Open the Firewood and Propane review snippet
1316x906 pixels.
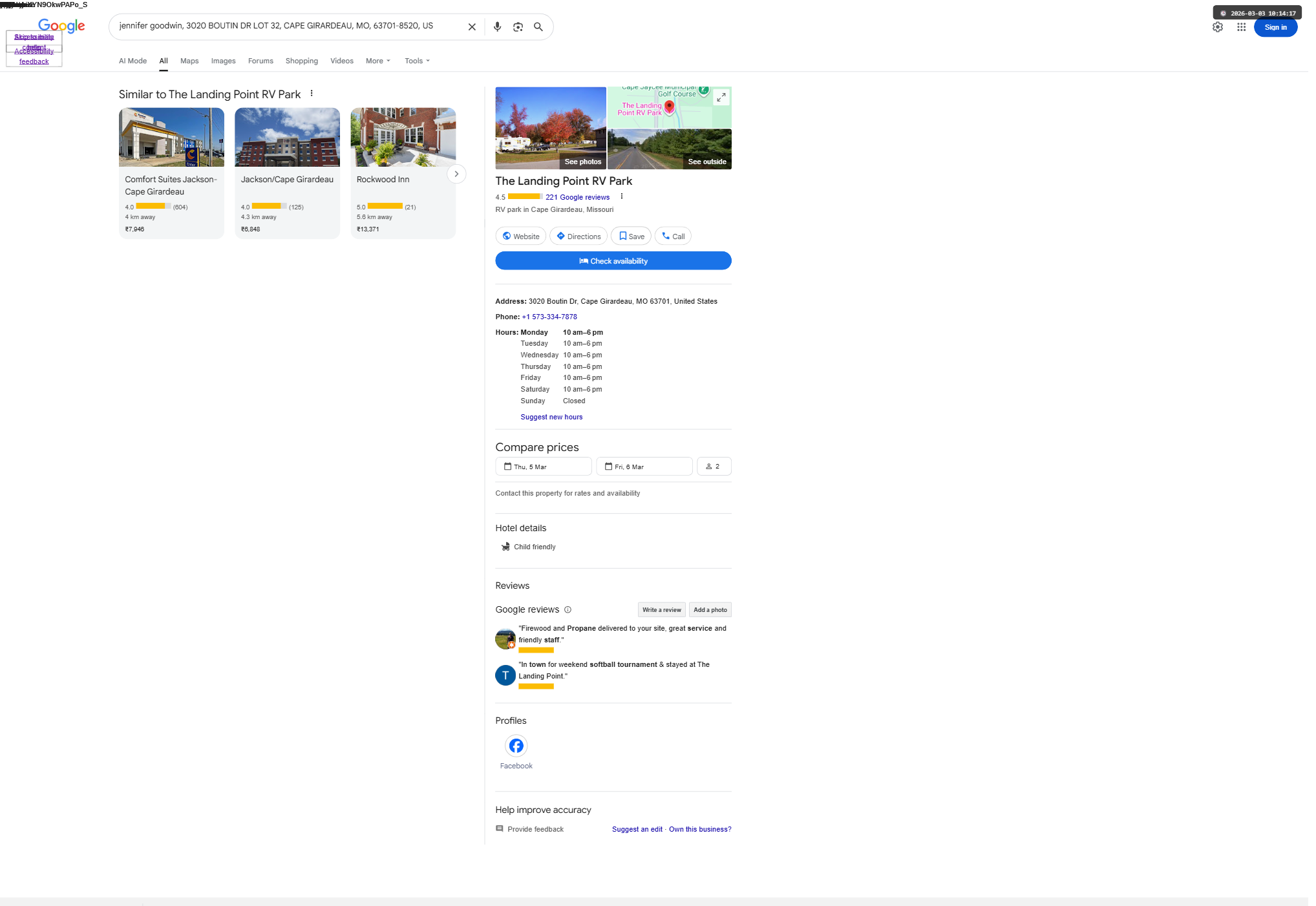(x=622, y=634)
